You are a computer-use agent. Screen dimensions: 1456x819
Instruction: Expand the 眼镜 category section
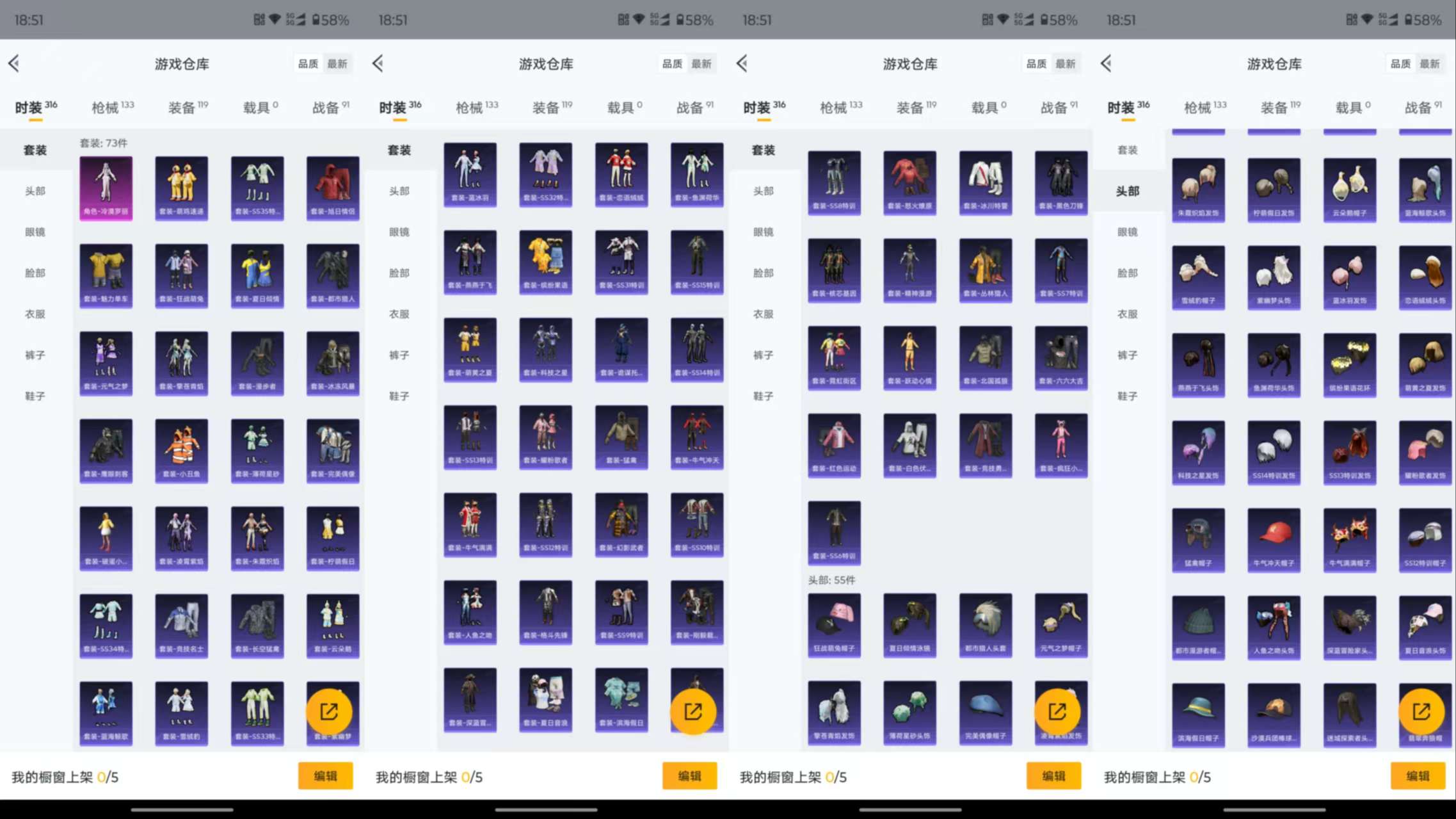35,232
